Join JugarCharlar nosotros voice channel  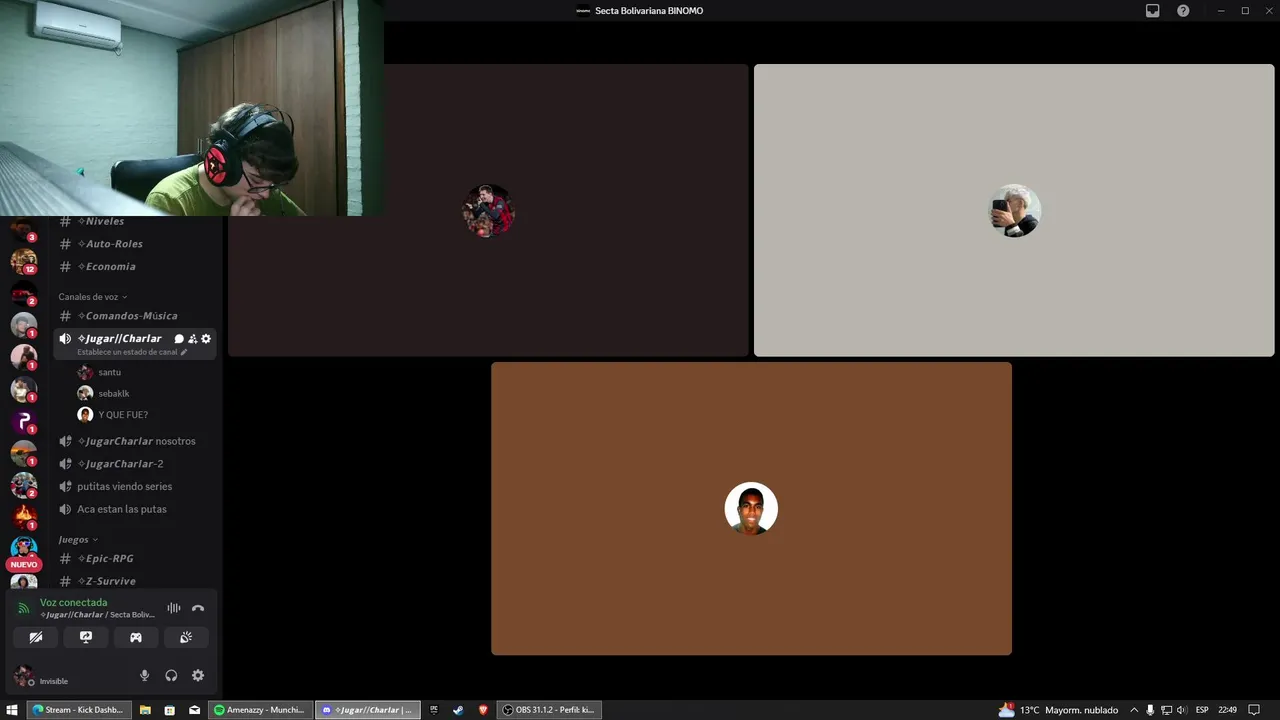pos(133,441)
